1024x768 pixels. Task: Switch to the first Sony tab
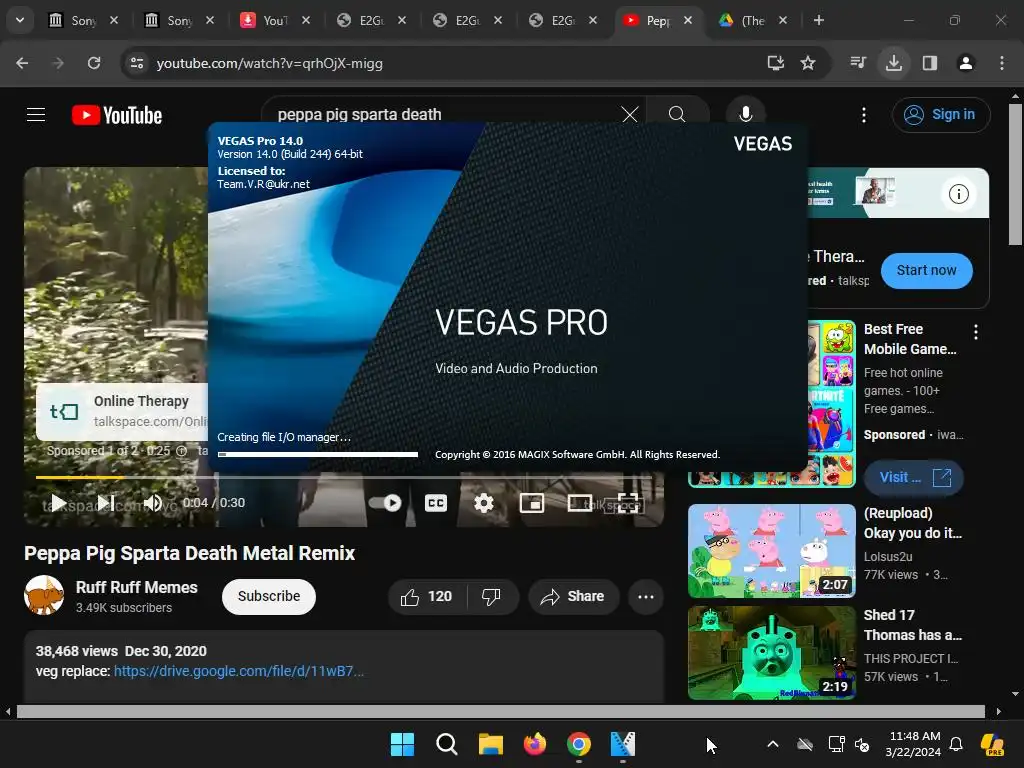click(73, 20)
